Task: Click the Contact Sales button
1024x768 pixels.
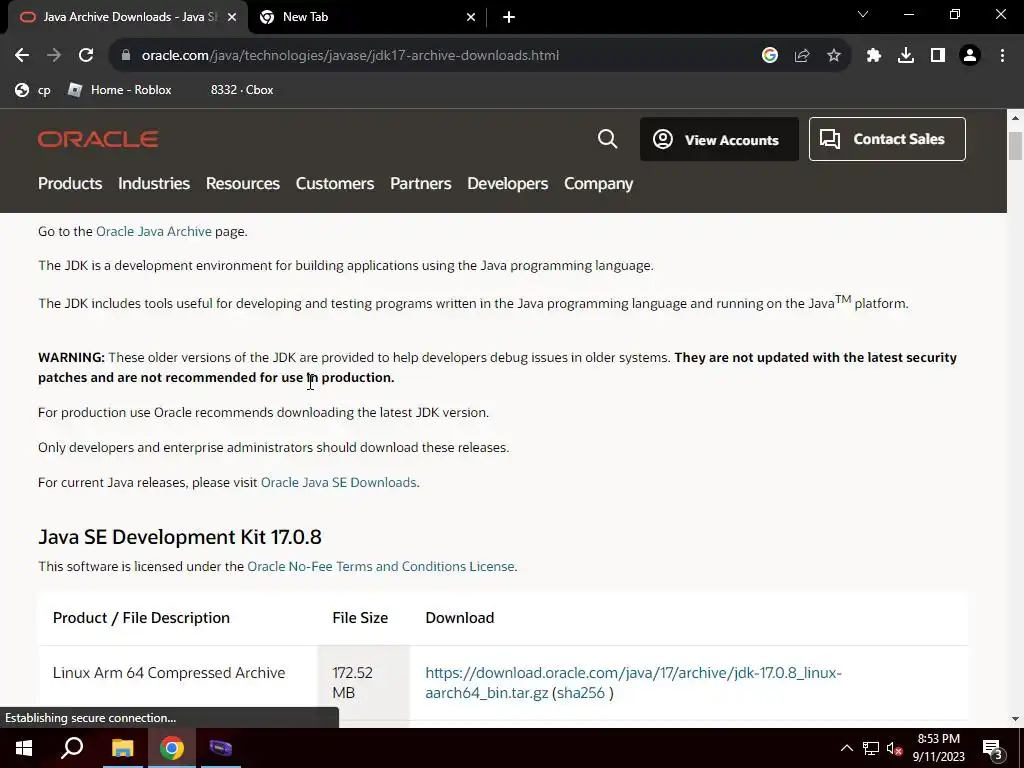Action: [887, 139]
